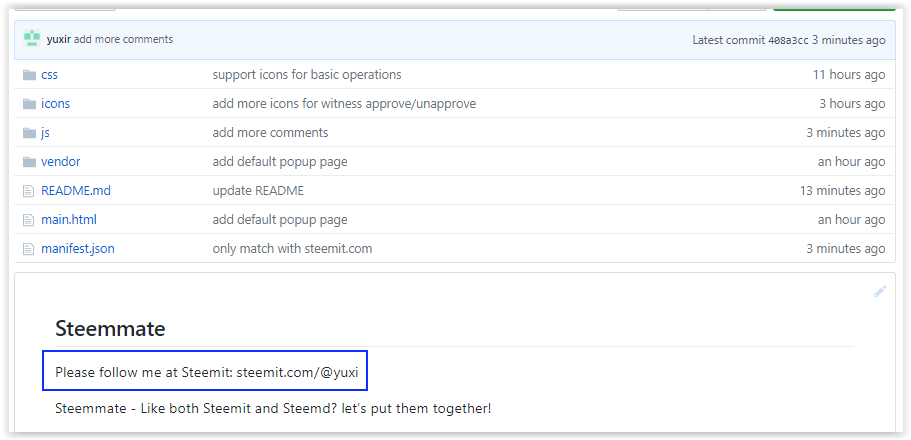Click yuxir's avatar image
911x440 pixels.
[32, 39]
